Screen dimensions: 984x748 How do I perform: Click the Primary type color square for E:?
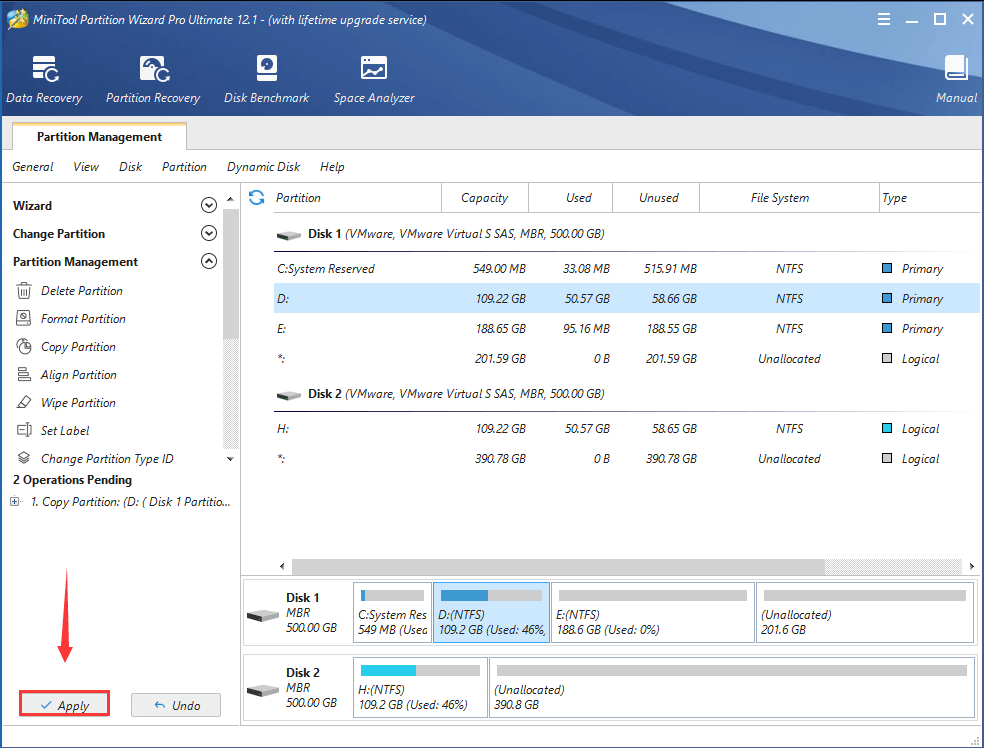pos(887,328)
